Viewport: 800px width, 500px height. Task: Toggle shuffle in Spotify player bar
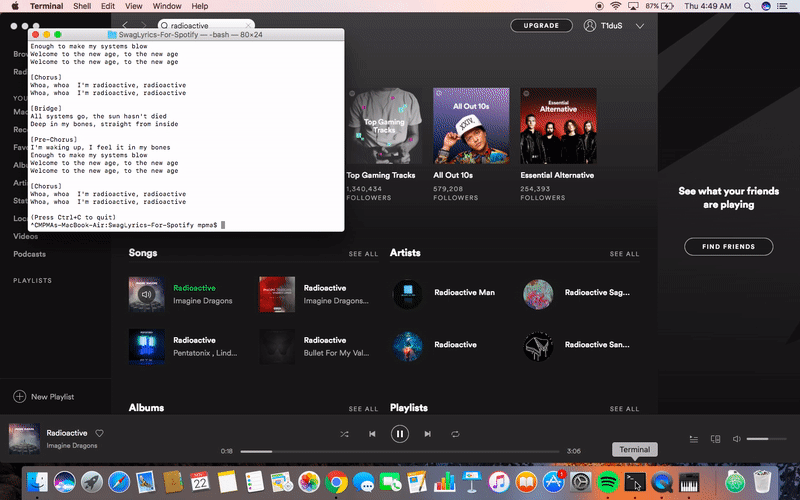coord(344,434)
